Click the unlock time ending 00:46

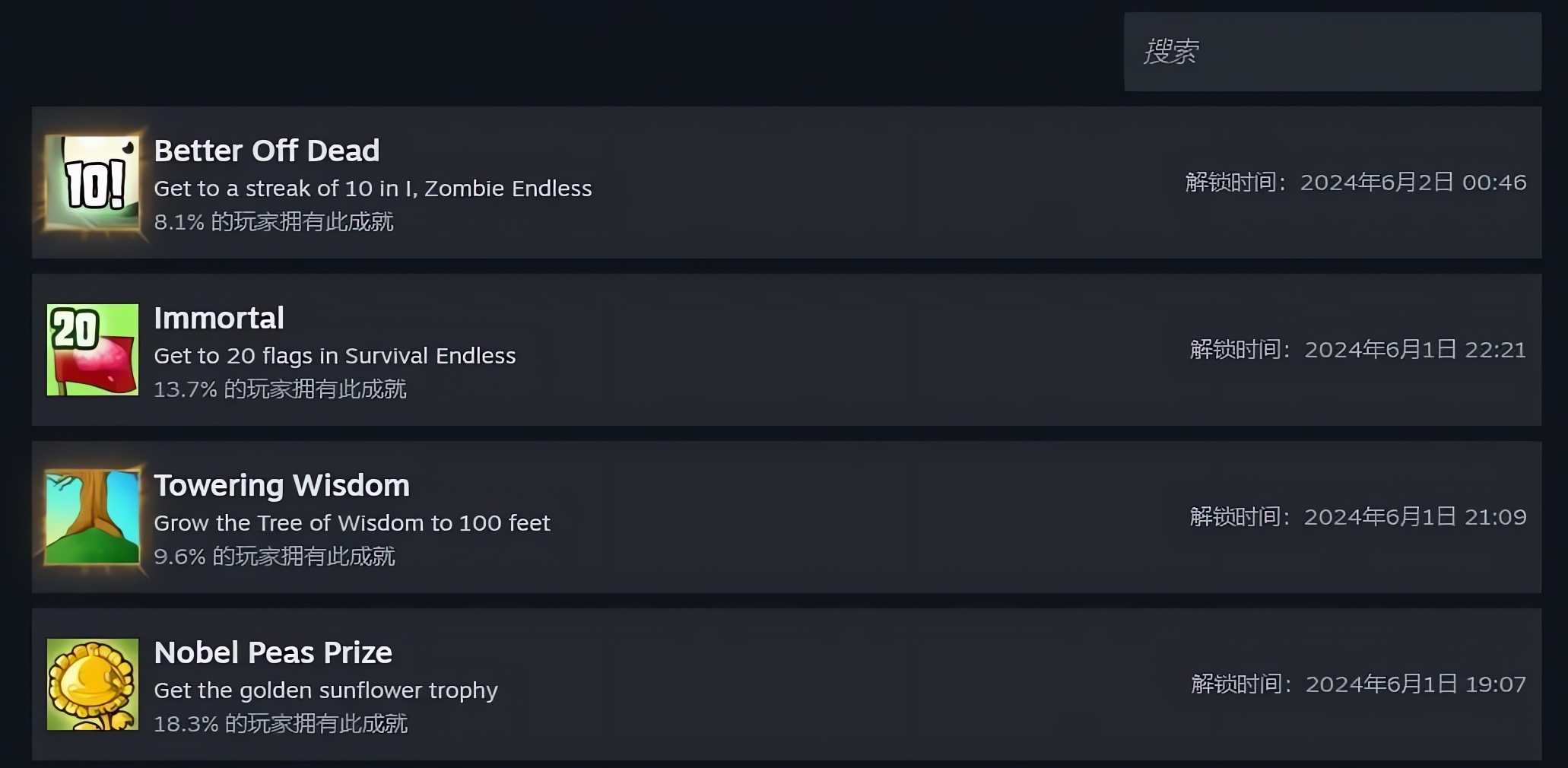pyautogui.click(x=1356, y=182)
